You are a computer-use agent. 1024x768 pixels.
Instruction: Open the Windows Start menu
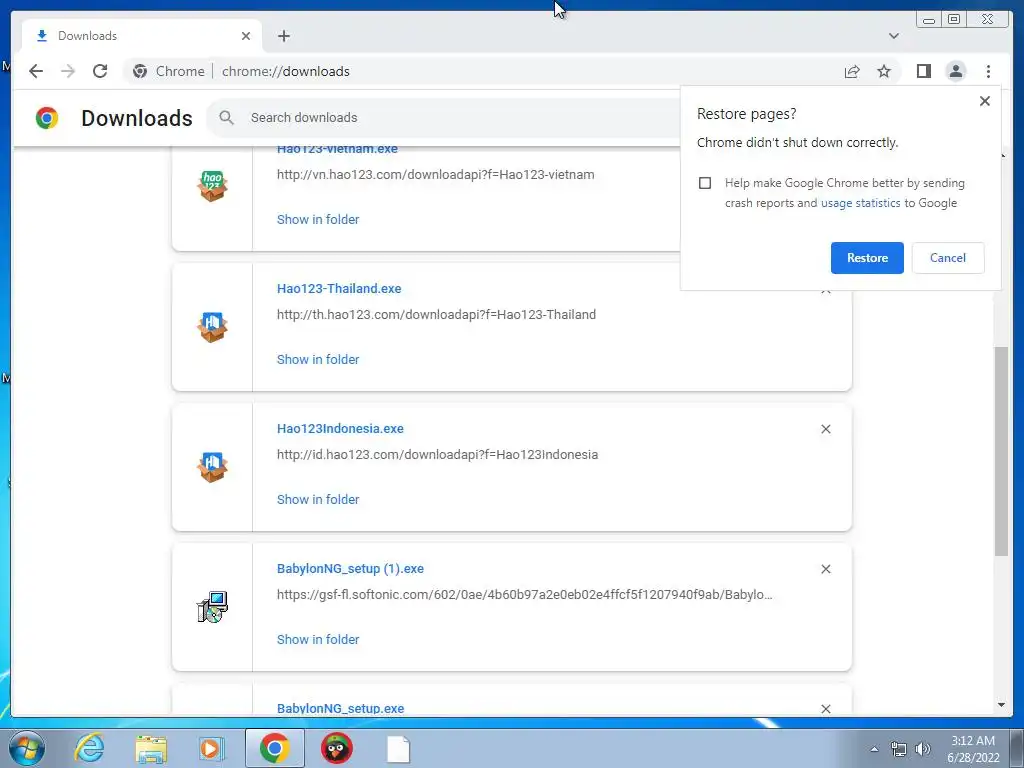(x=26, y=748)
